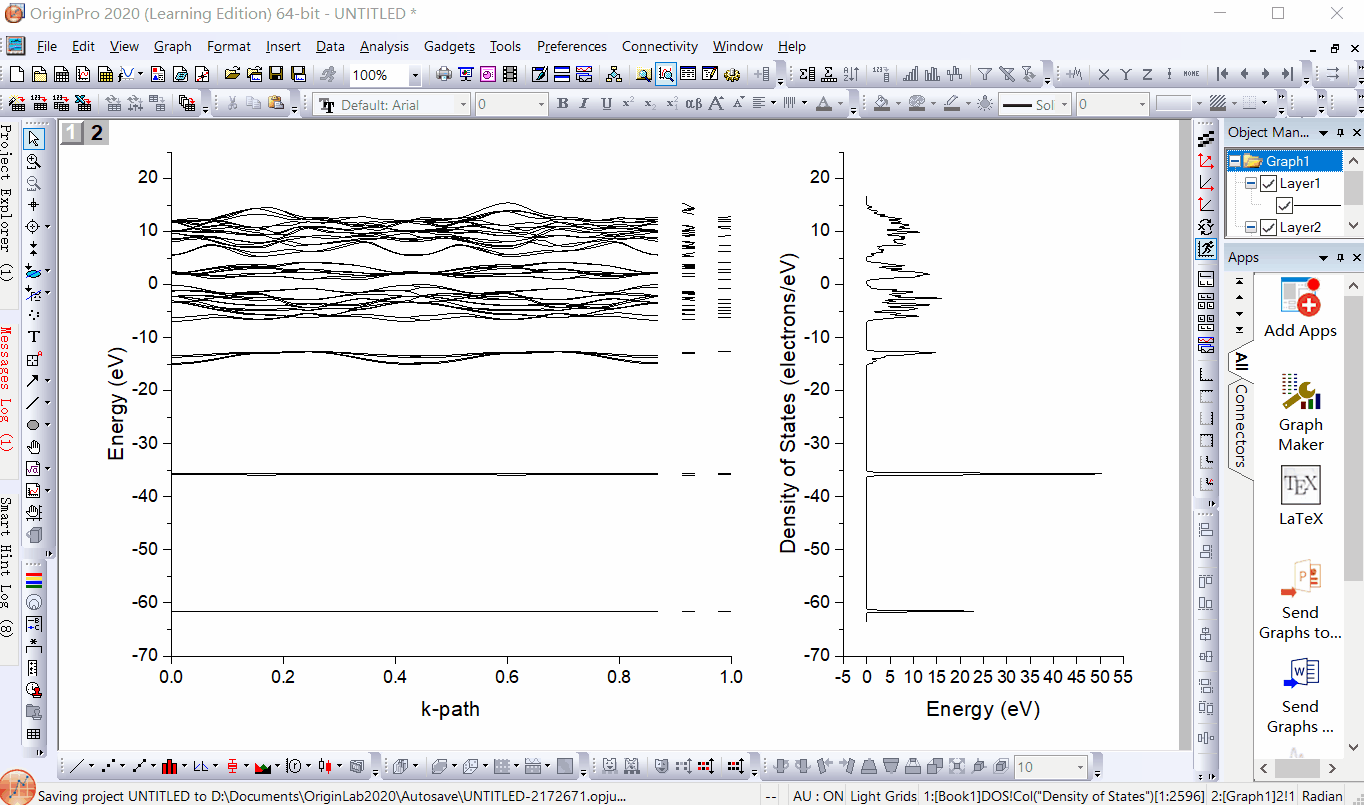Open the Project Explorer side panel
Screen dimensions: 1364x805
[x=6, y=201]
